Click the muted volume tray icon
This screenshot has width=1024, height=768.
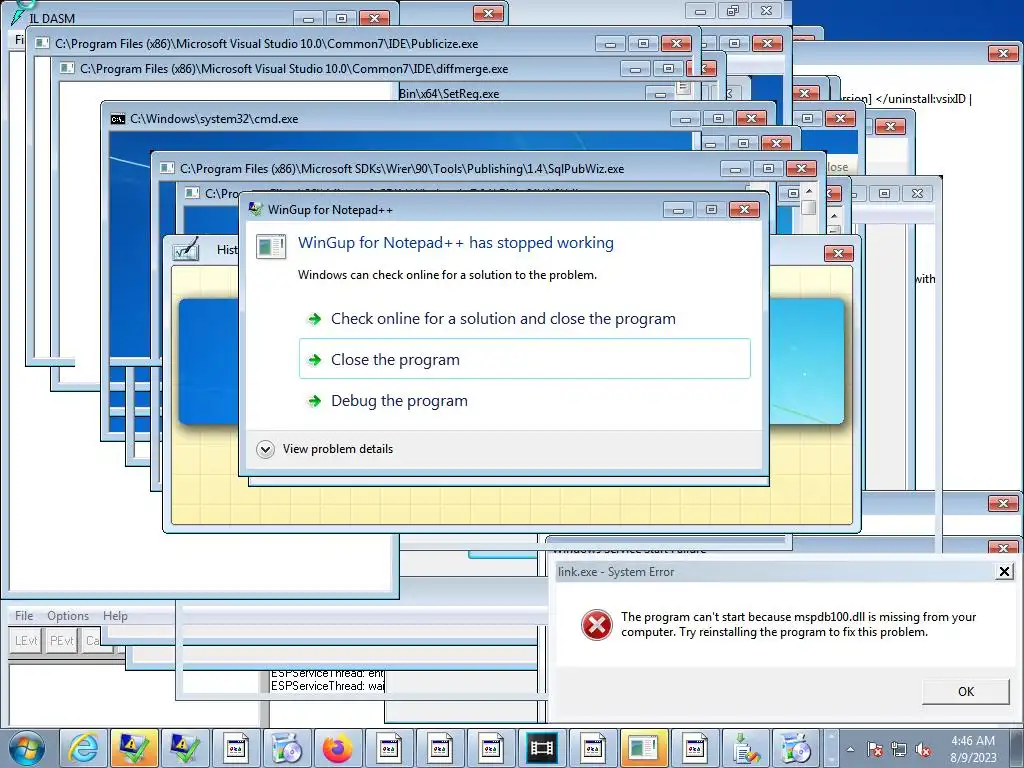(x=923, y=749)
